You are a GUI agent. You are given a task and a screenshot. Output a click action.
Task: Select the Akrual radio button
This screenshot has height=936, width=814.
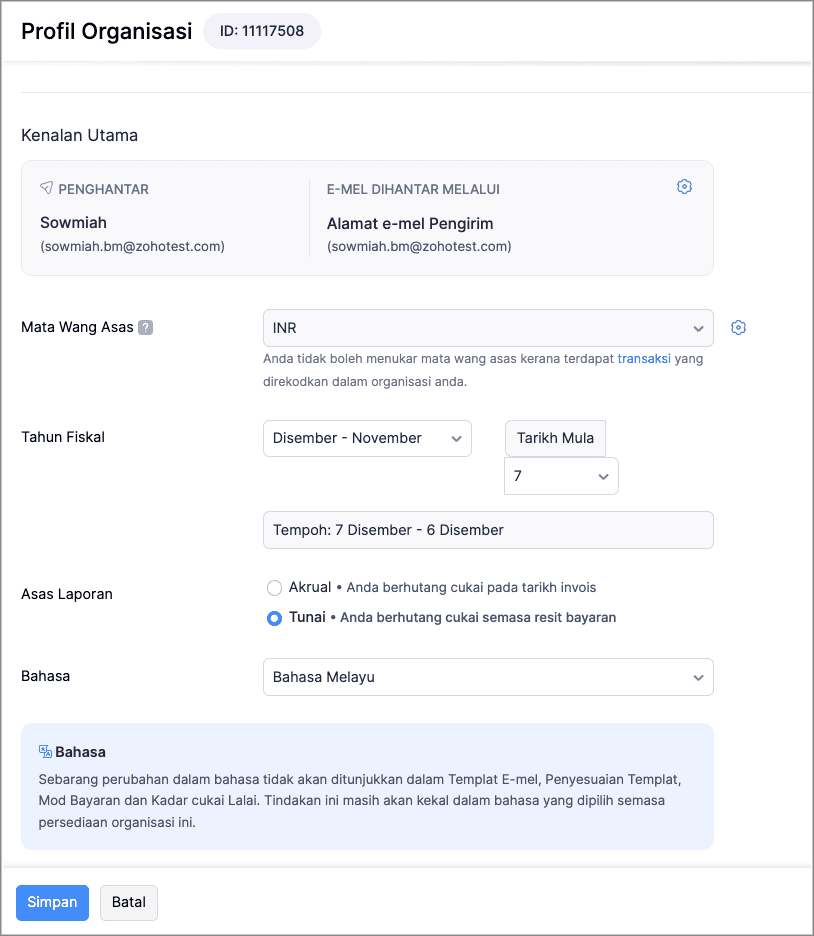tap(275, 588)
